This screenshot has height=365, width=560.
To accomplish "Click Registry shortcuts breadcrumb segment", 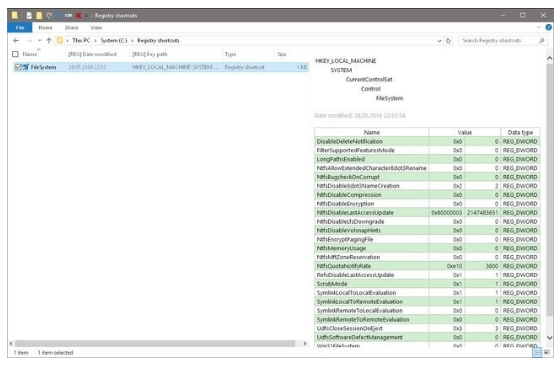I will coord(158,41).
